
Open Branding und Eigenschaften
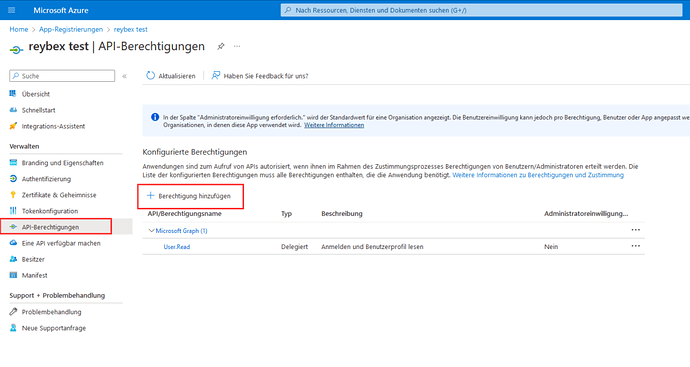tap(62, 163)
